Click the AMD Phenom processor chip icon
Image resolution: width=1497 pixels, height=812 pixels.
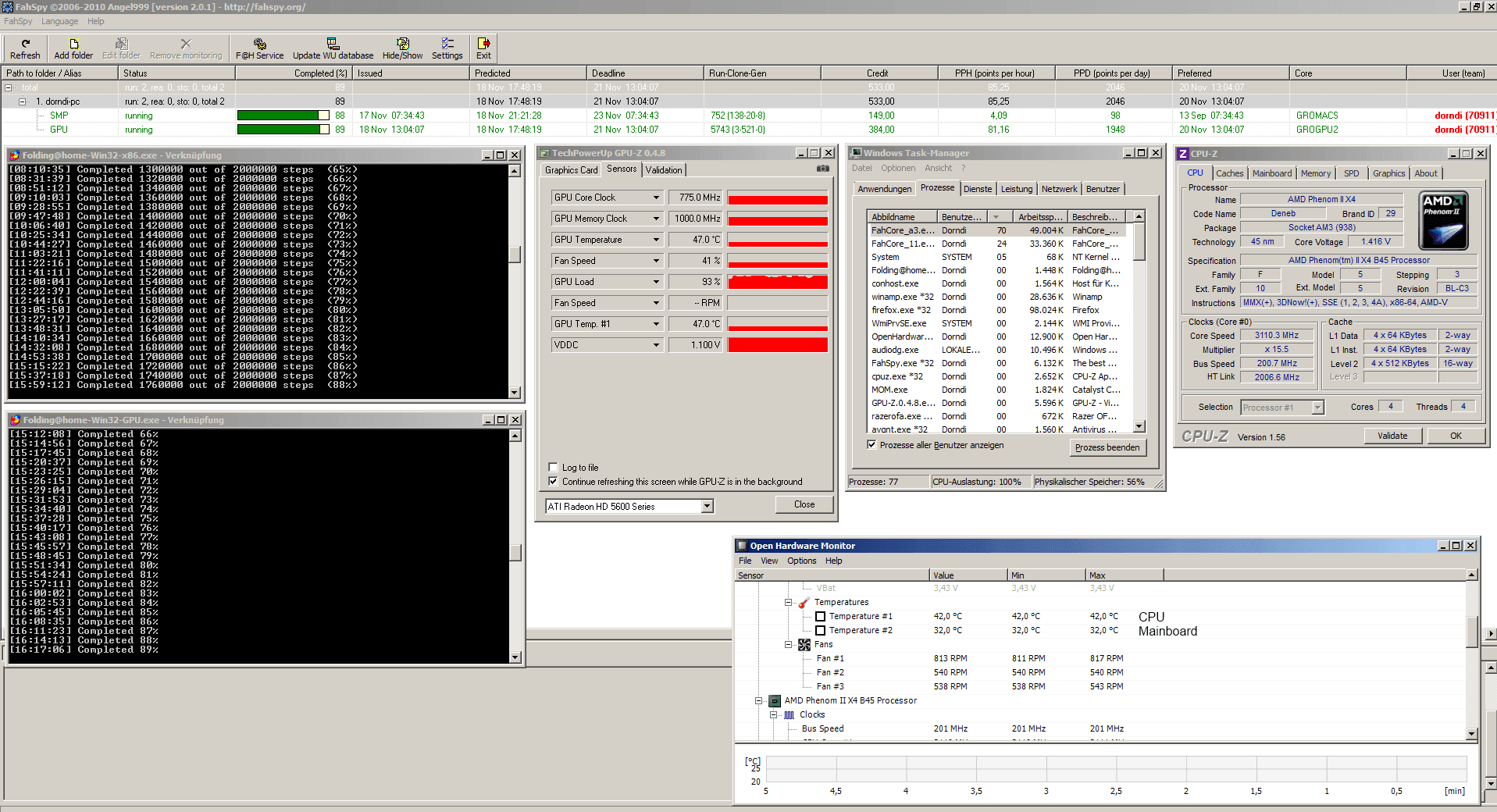[x=775, y=701]
